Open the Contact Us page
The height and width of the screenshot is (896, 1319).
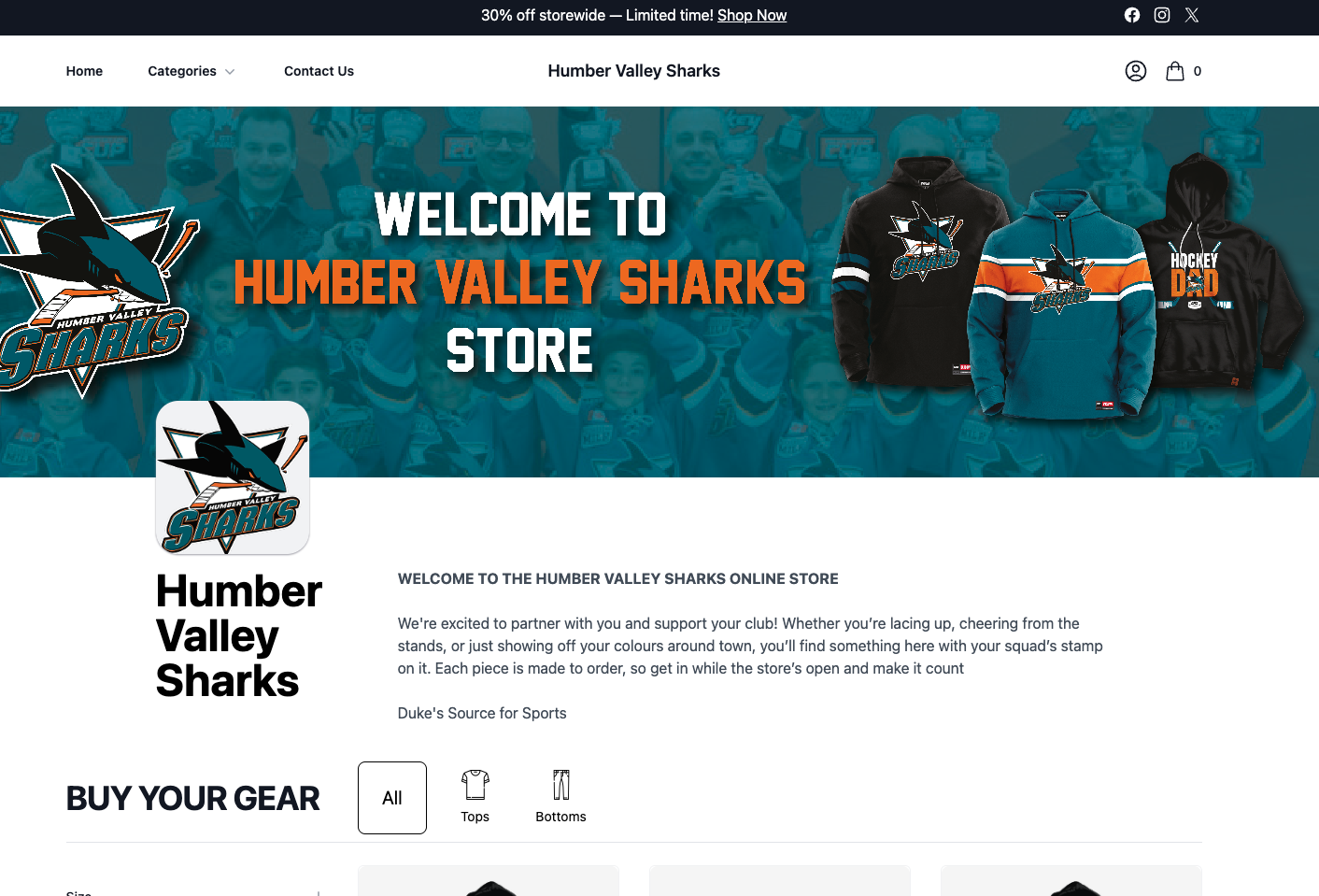319,71
